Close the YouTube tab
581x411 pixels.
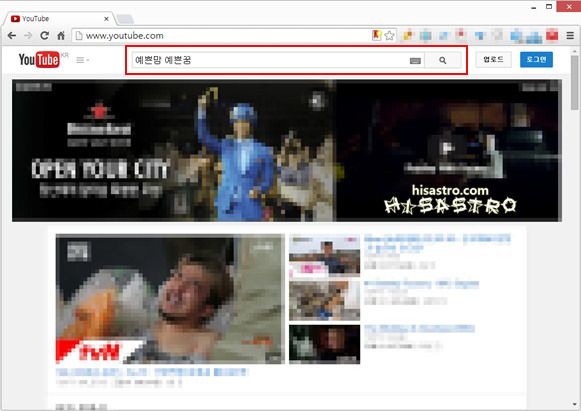(106, 19)
